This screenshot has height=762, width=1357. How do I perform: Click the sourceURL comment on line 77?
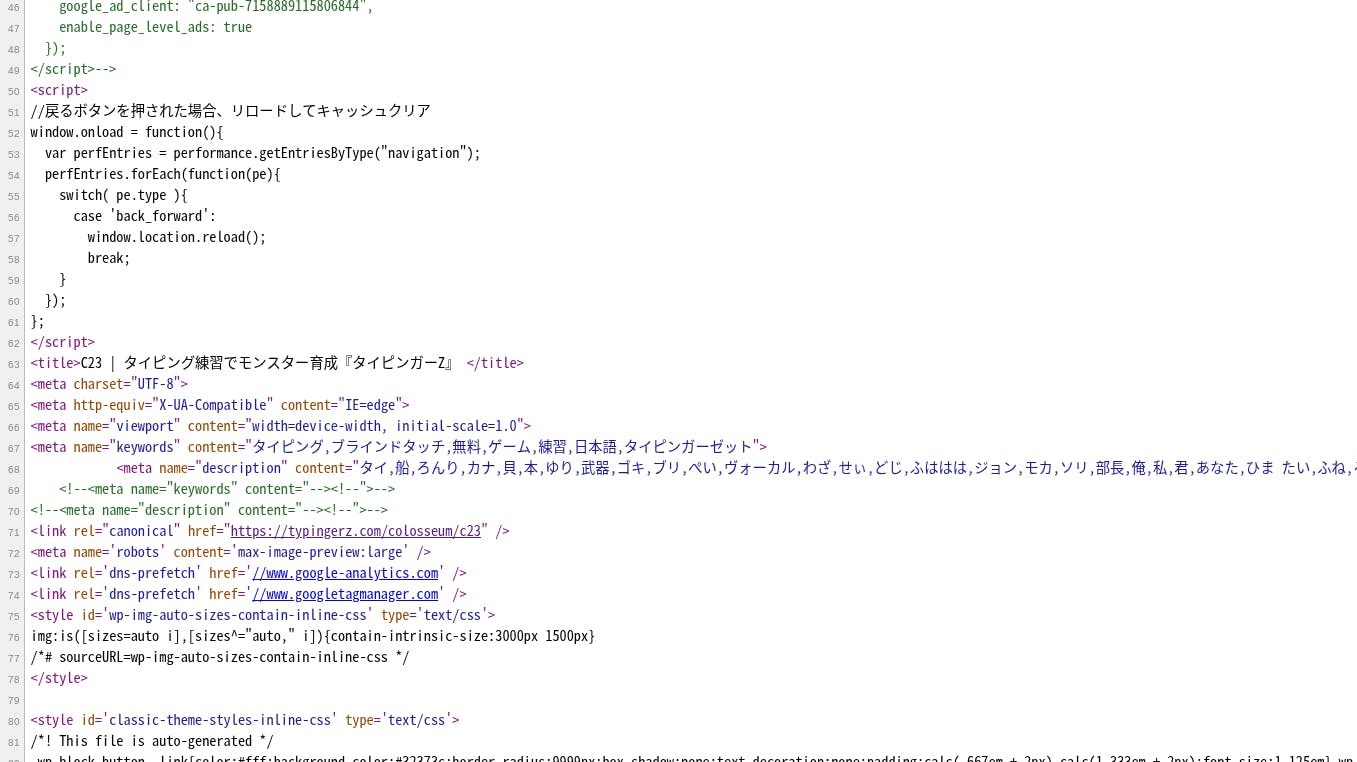(219, 657)
